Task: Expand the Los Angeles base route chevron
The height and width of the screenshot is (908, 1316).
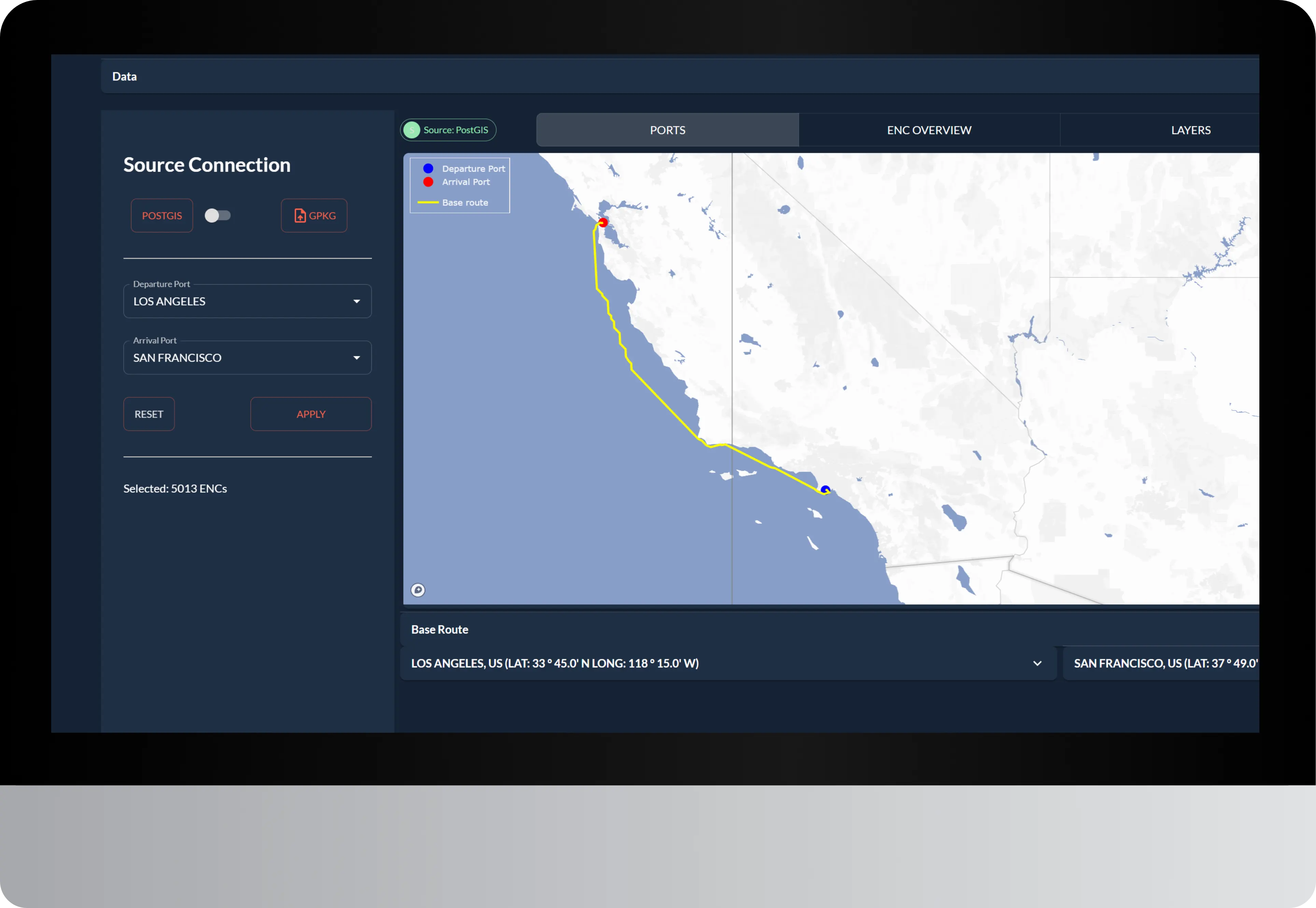Action: (x=1037, y=663)
